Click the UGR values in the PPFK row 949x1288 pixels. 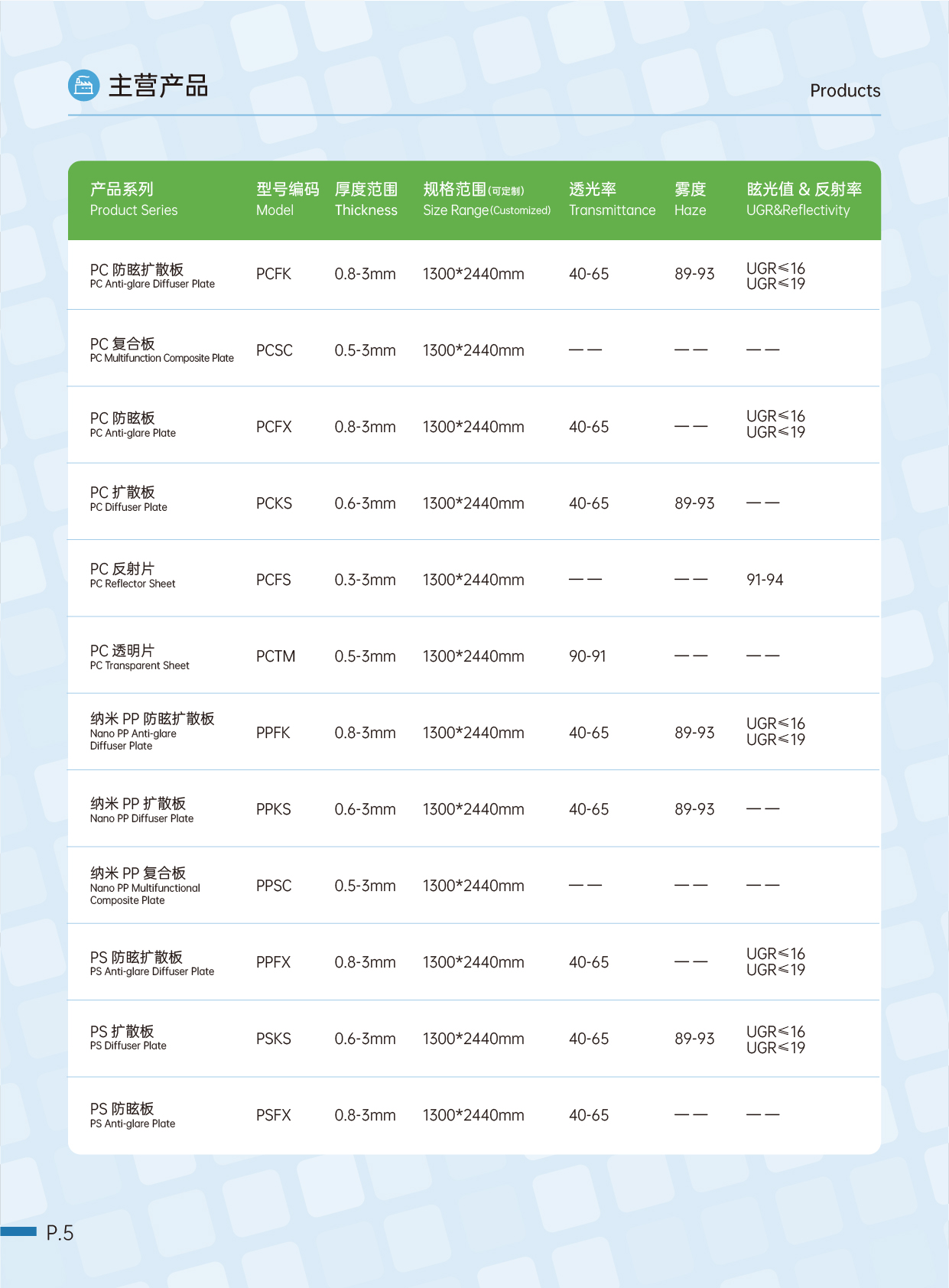(x=775, y=731)
